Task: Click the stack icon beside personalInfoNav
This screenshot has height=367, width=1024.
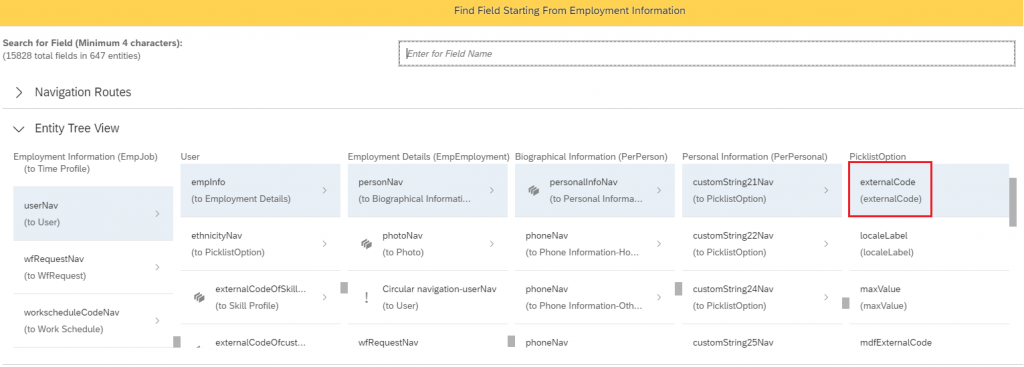Action: (x=534, y=190)
